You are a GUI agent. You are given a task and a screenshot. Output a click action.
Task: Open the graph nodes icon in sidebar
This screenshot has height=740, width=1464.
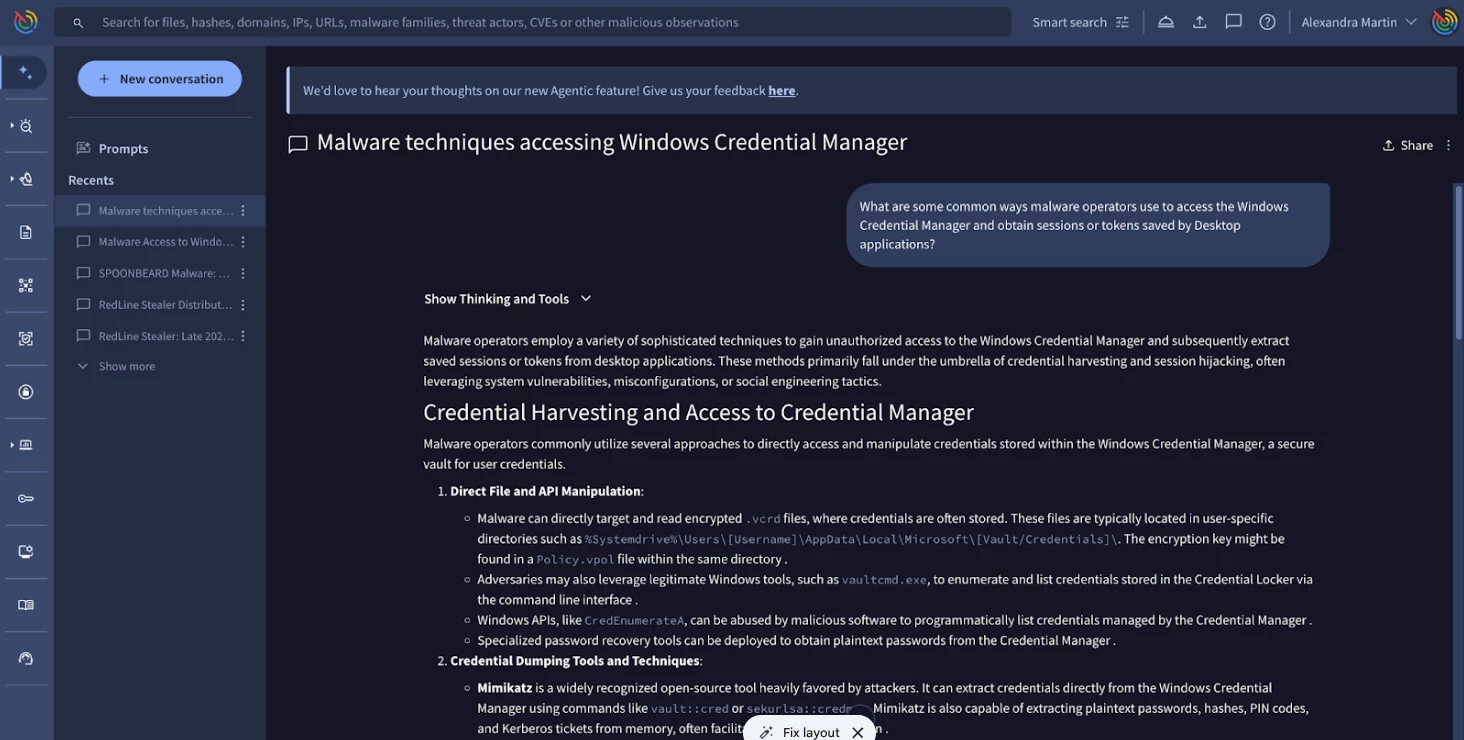(26, 285)
